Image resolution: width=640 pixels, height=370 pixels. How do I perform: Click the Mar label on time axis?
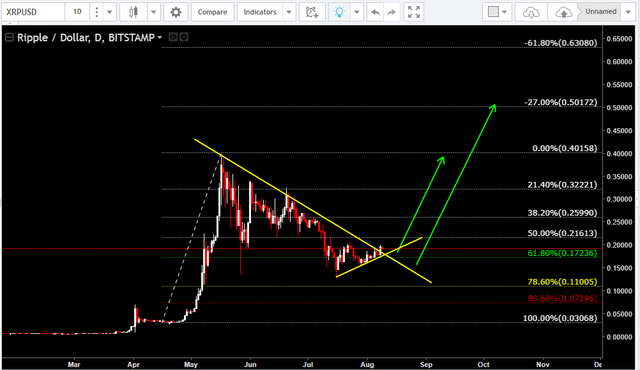pyautogui.click(x=74, y=364)
